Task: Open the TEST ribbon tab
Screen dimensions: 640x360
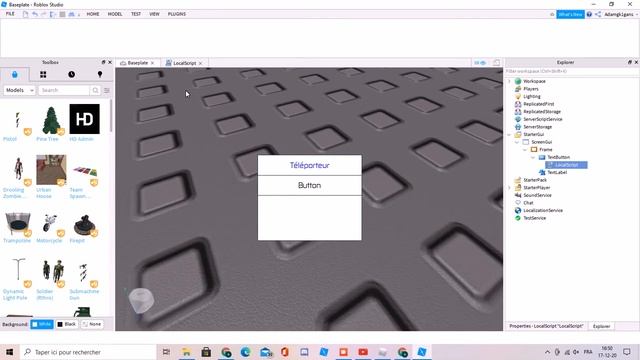Action: click(x=136, y=14)
